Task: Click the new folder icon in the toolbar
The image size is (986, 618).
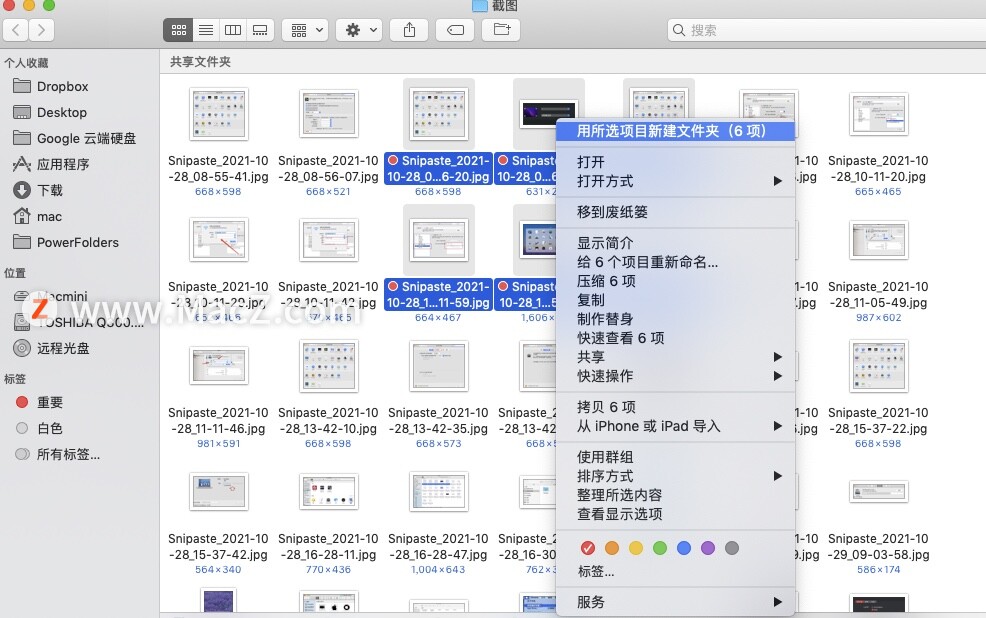Action: (x=501, y=30)
